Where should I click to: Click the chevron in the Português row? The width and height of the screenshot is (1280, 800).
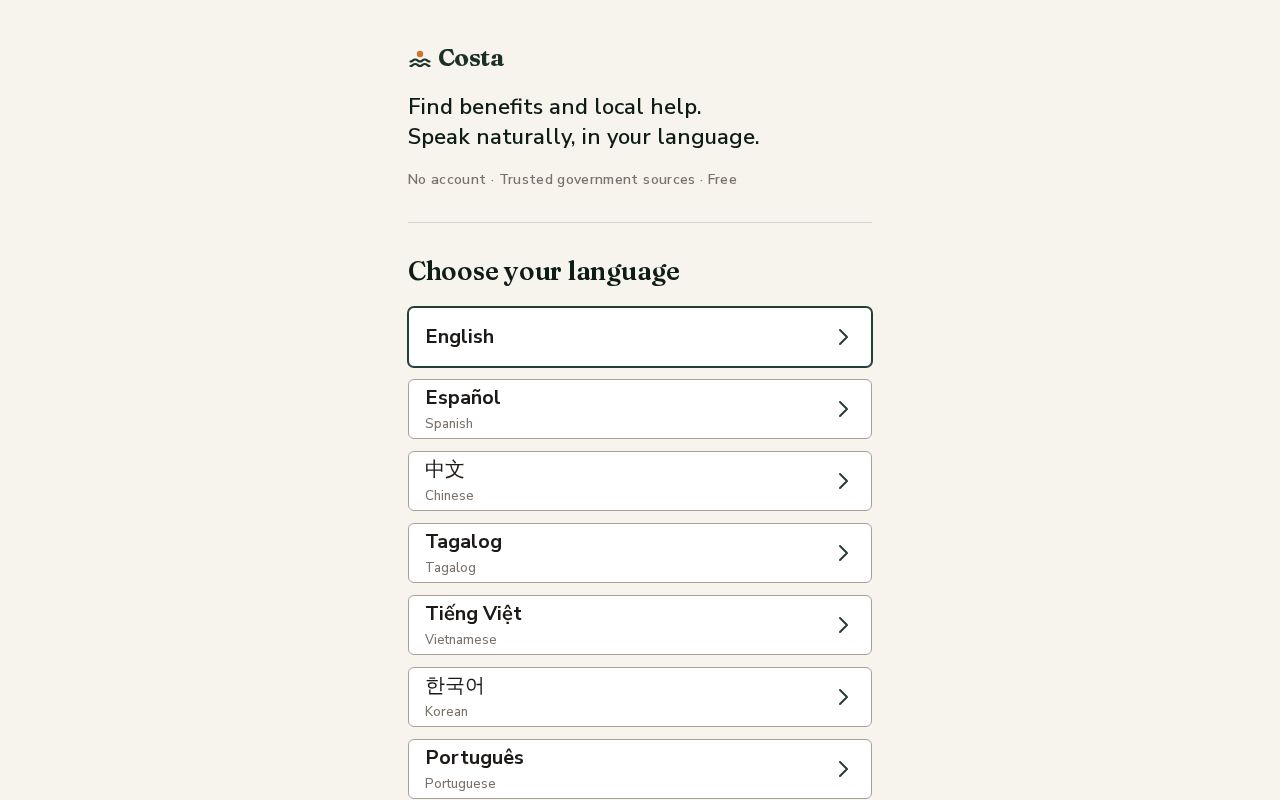click(x=843, y=769)
